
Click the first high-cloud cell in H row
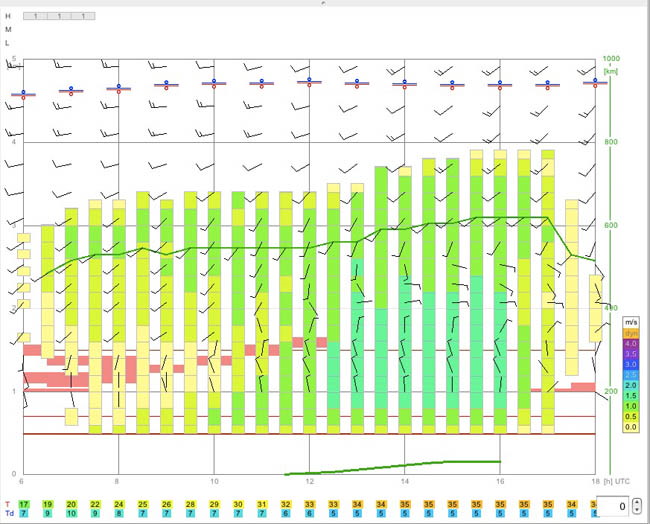(35, 16)
